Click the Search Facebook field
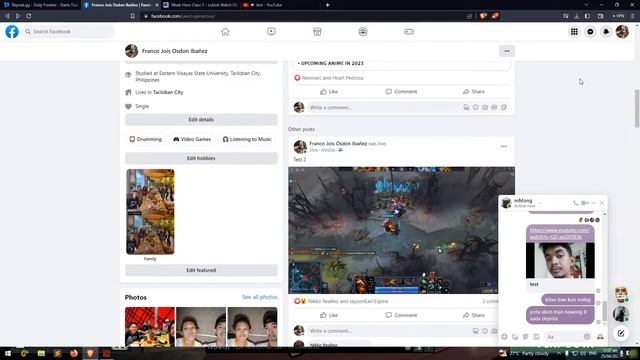Image resolution: width=640 pixels, height=360 pixels. coord(68,31)
